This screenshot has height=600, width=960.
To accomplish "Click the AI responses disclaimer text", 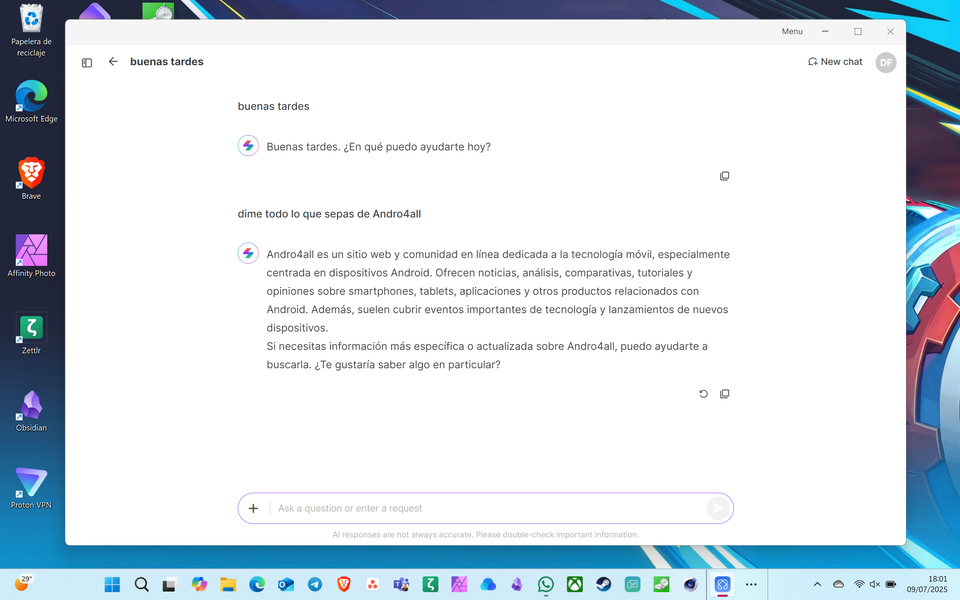I will 486,534.
